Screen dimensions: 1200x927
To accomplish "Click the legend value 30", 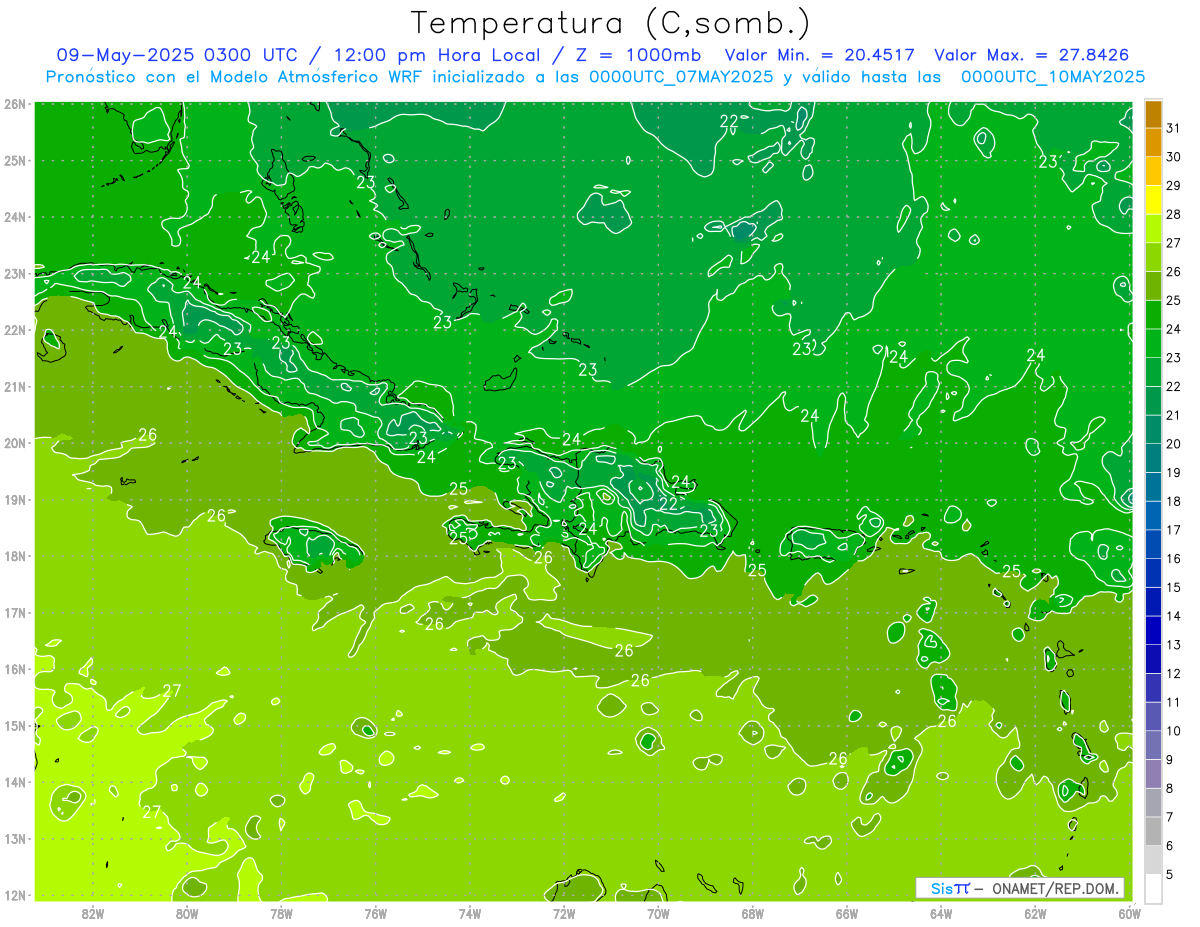I will [x=1174, y=157].
